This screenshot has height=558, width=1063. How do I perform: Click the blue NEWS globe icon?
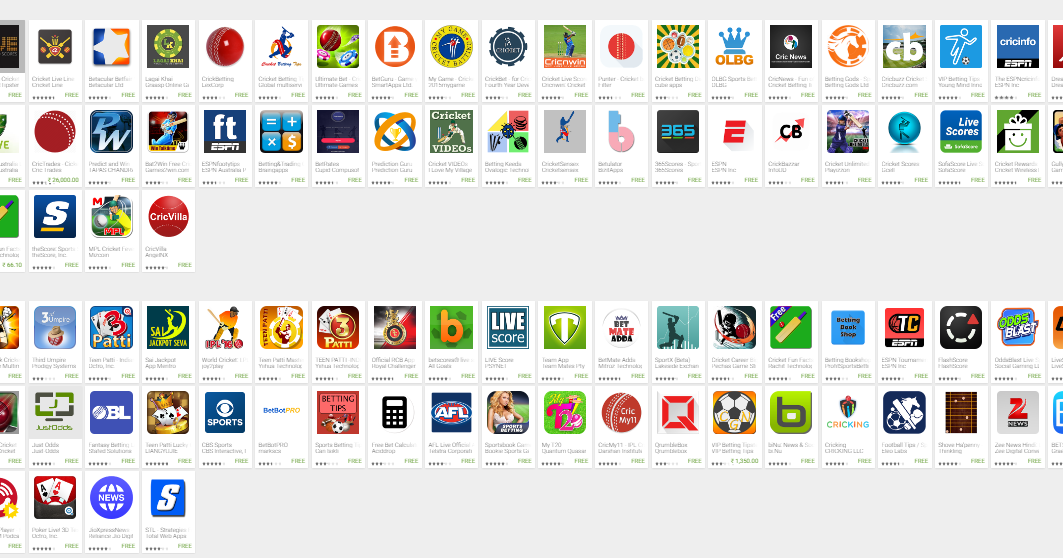[111, 497]
